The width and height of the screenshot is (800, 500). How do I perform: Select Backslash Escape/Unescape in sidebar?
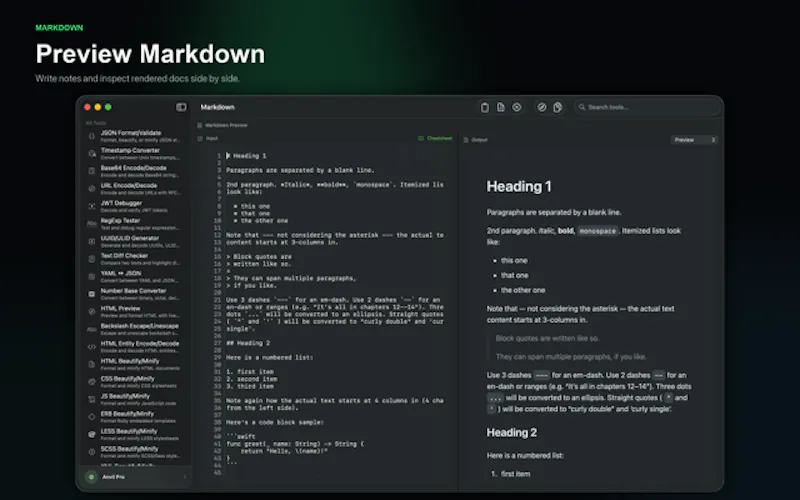click(134, 330)
